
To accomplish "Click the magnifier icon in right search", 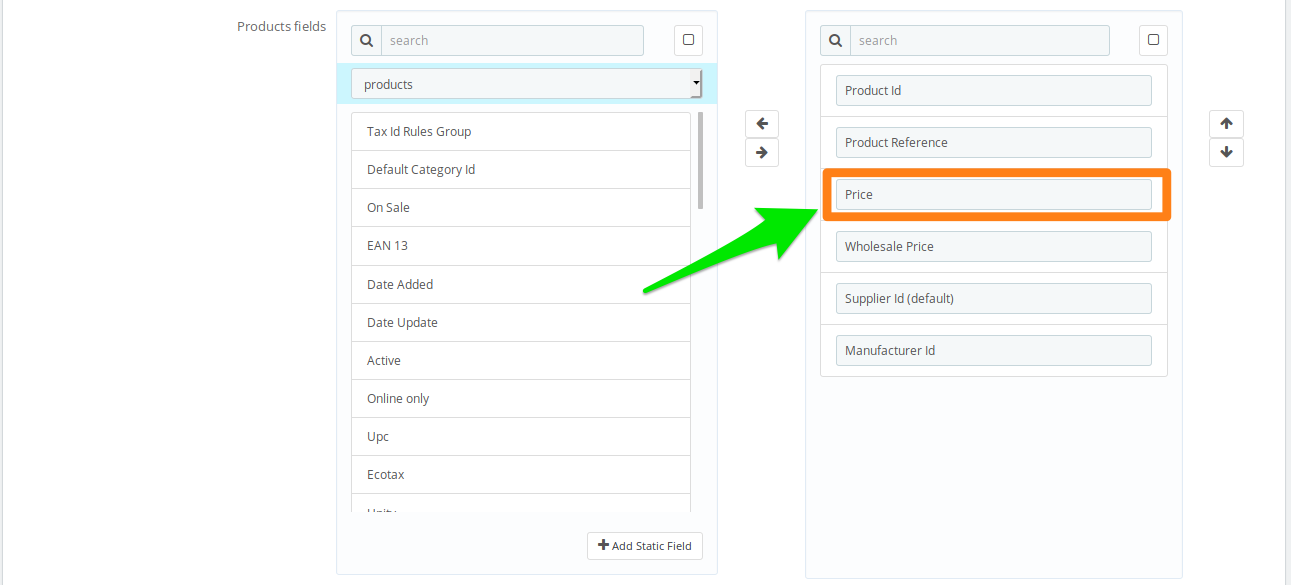I will pyautogui.click(x=835, y=41).
